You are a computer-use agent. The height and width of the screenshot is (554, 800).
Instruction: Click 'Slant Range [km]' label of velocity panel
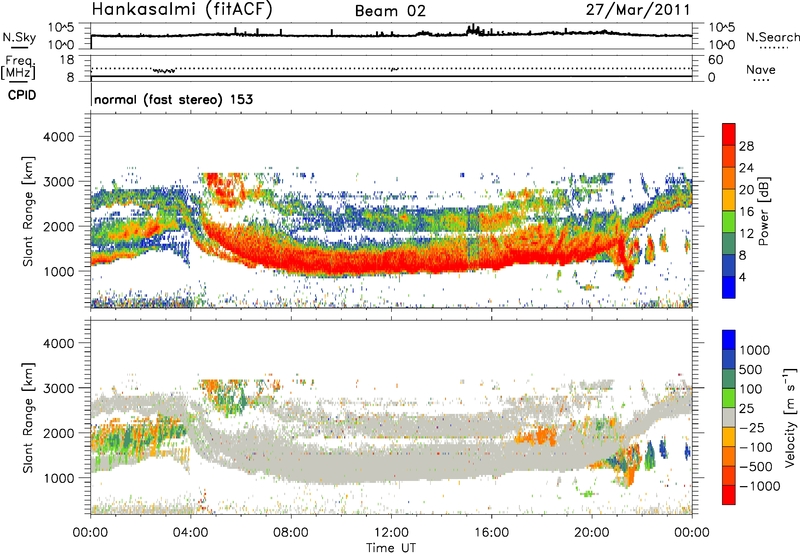coord(28,418)
